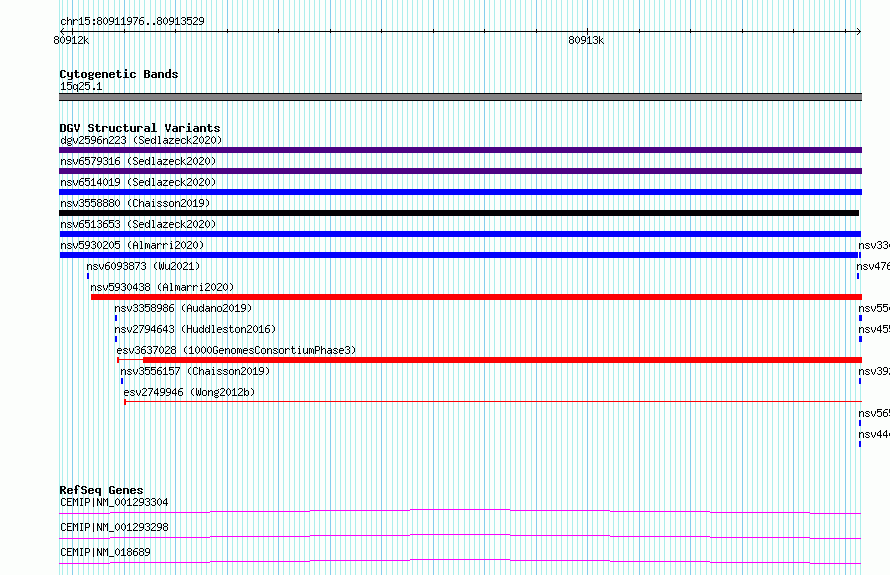Viewport: 890px width, 575px height.
Task: Click esv3637028 (1000GenomesConsortiumPhase3) label
Action: (x=236, y=350)
